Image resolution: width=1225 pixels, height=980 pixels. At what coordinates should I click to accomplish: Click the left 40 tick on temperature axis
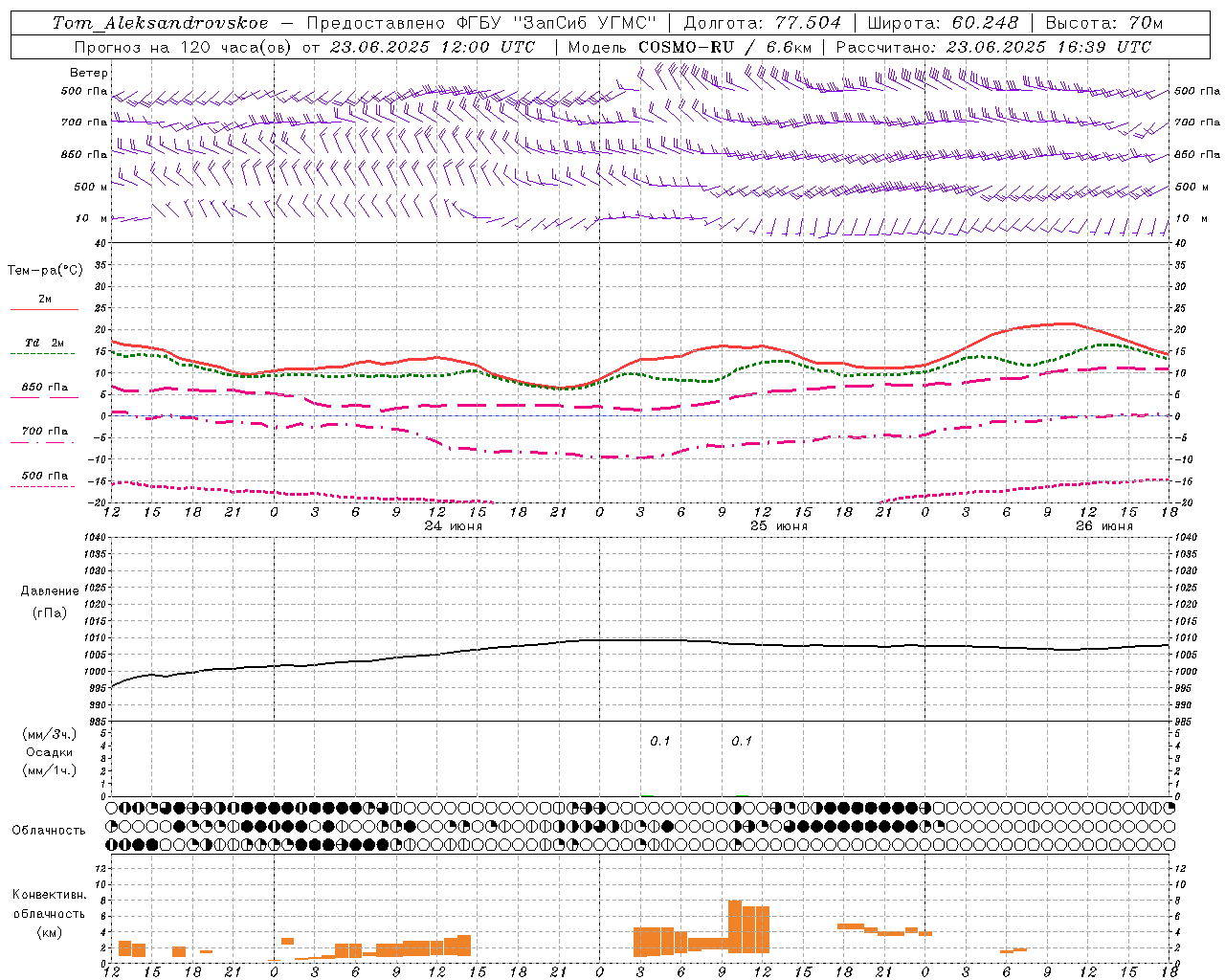[x=100, y=243]
